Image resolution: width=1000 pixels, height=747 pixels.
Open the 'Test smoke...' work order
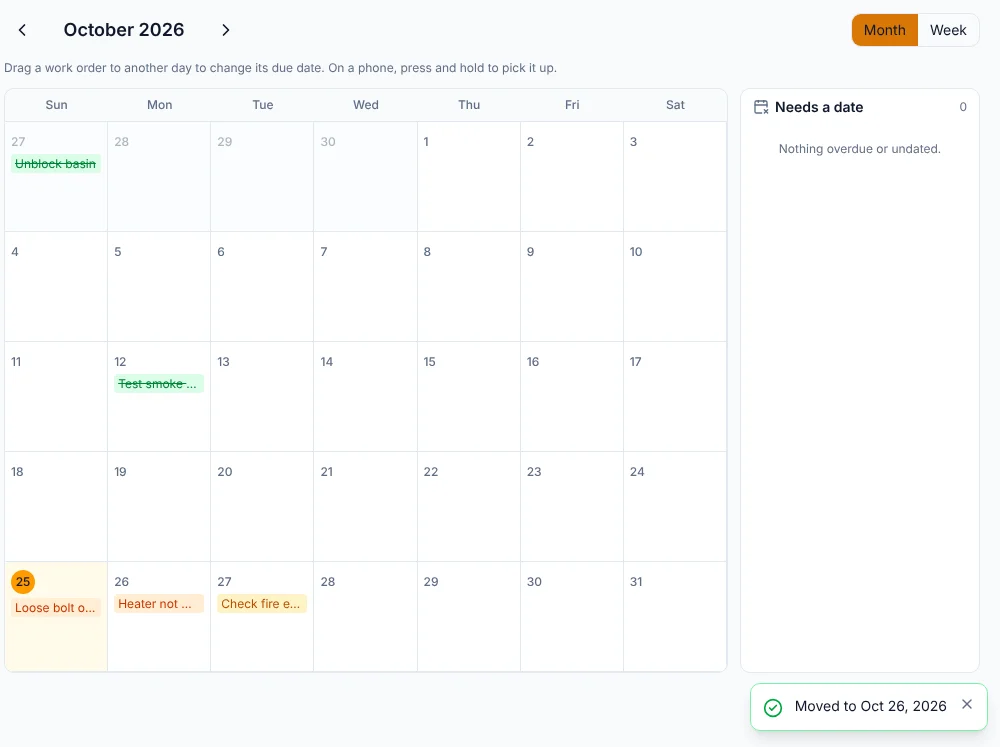point(158,384)
